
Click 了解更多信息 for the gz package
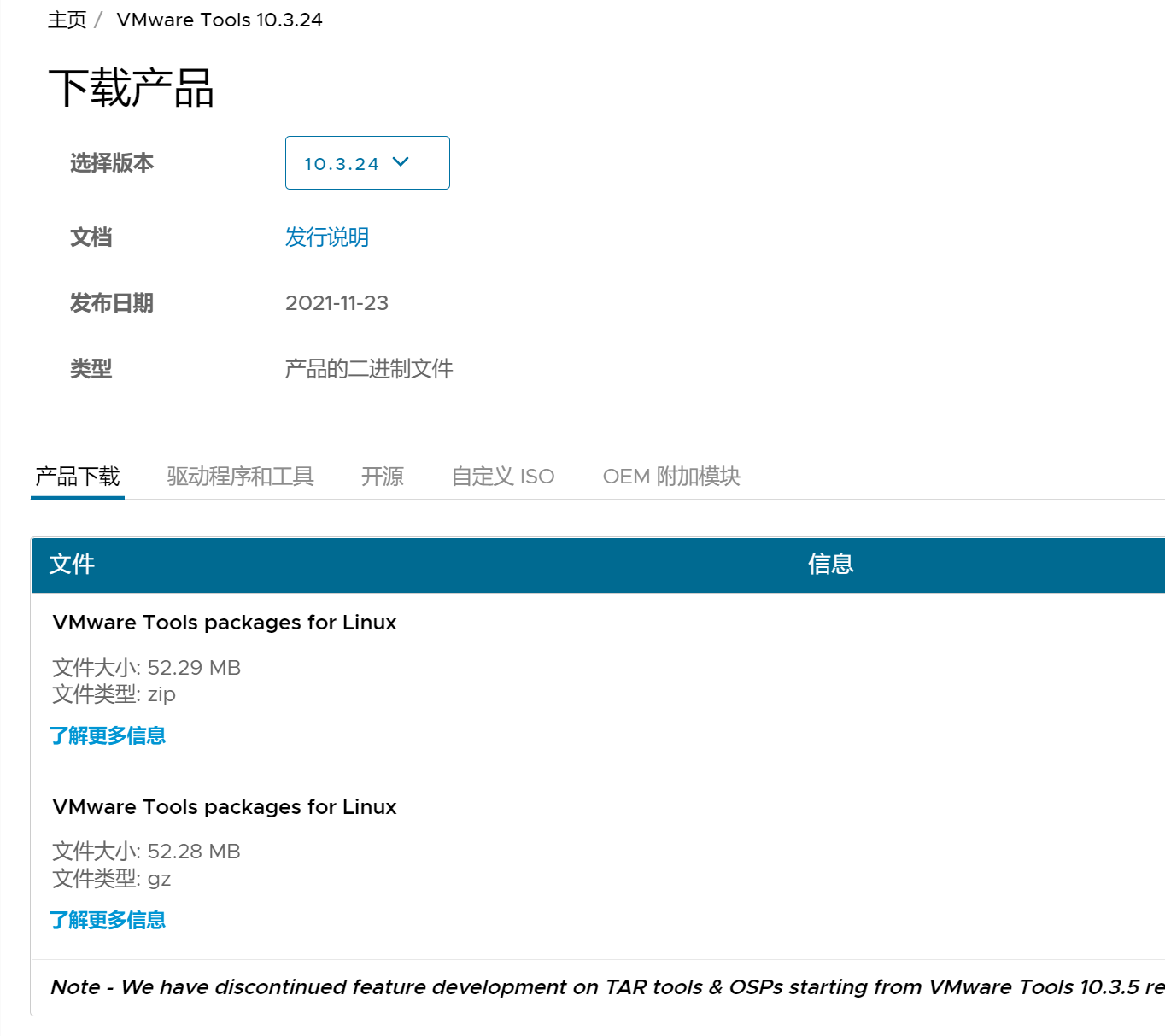[108, 920]
